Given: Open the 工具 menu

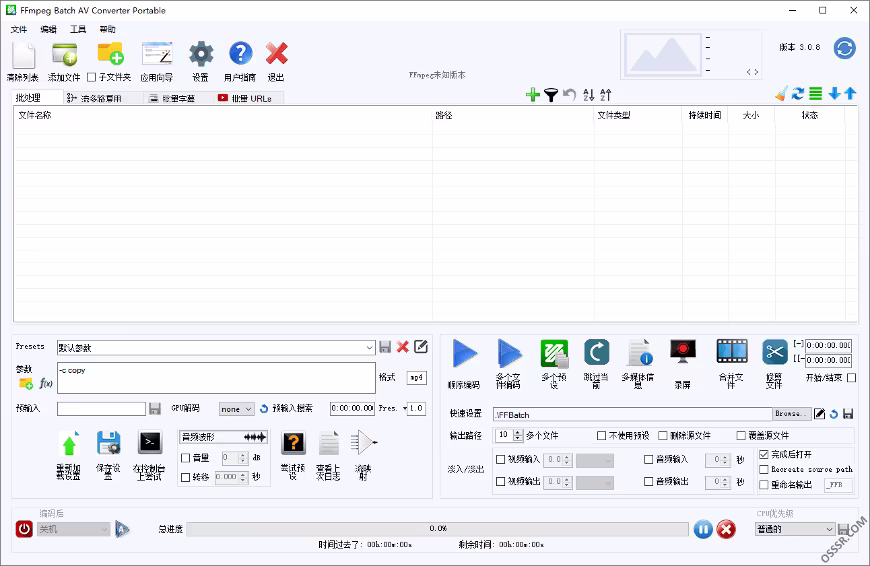Looking at the screenshot, I should tap(78, 29).
